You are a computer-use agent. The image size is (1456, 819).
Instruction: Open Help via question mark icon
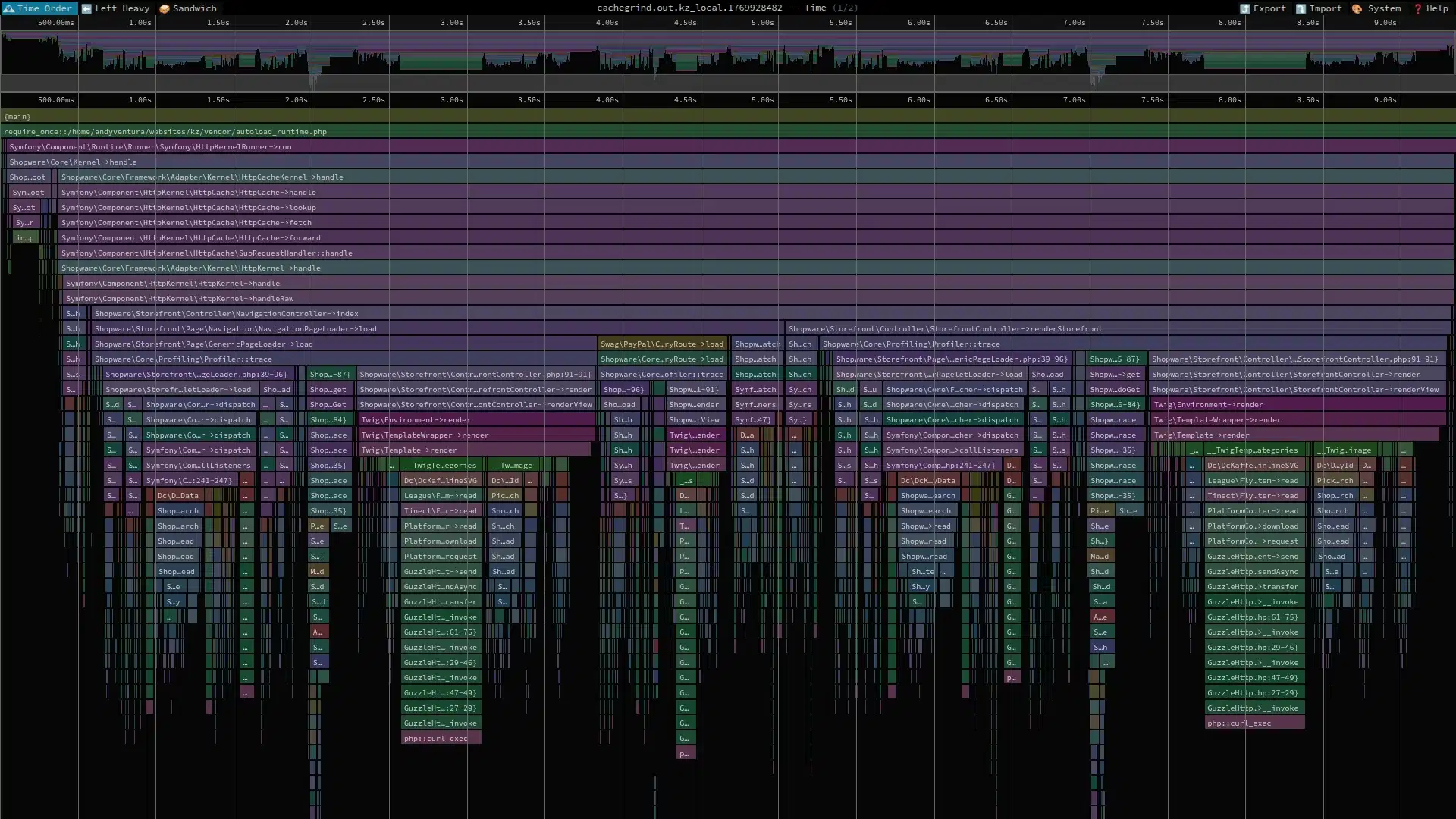[1417, 8]
